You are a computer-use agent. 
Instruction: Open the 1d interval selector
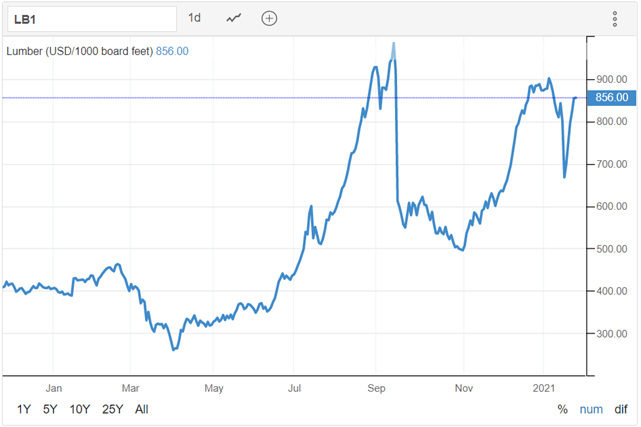point(194,18)
